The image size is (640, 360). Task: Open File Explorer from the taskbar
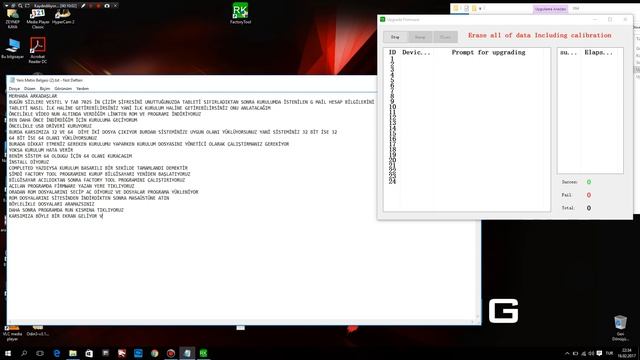click(x=73, y=353)
